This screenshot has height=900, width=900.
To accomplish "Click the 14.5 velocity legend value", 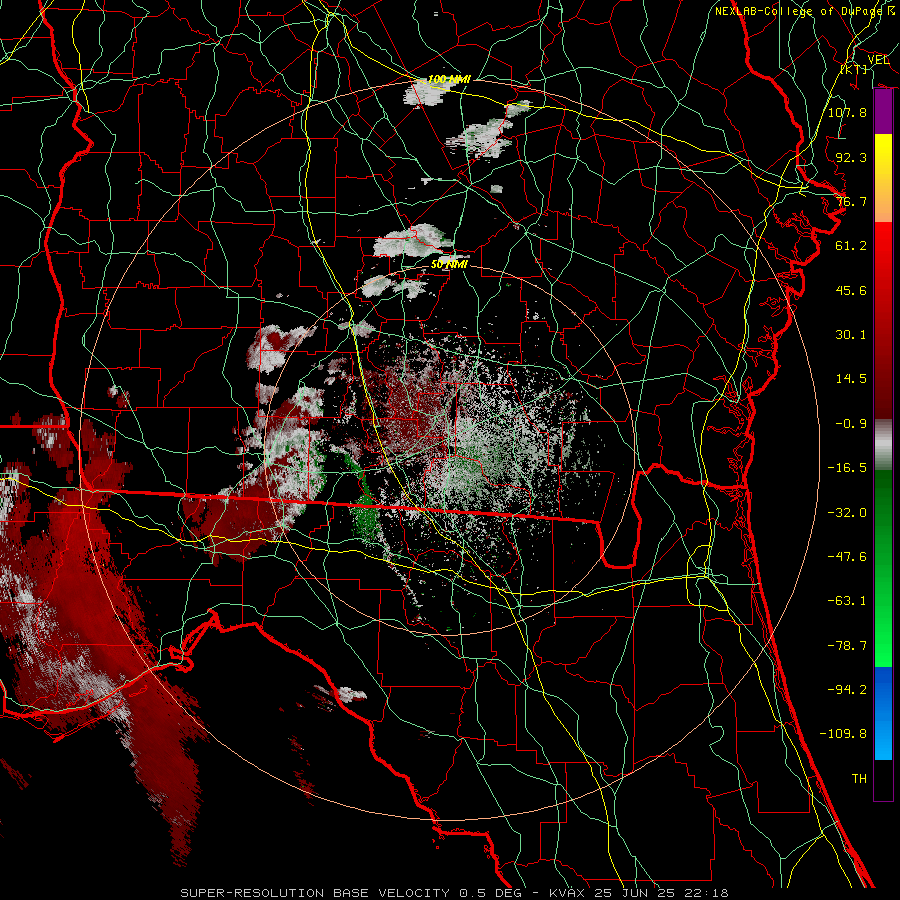I will click(851, 379).
